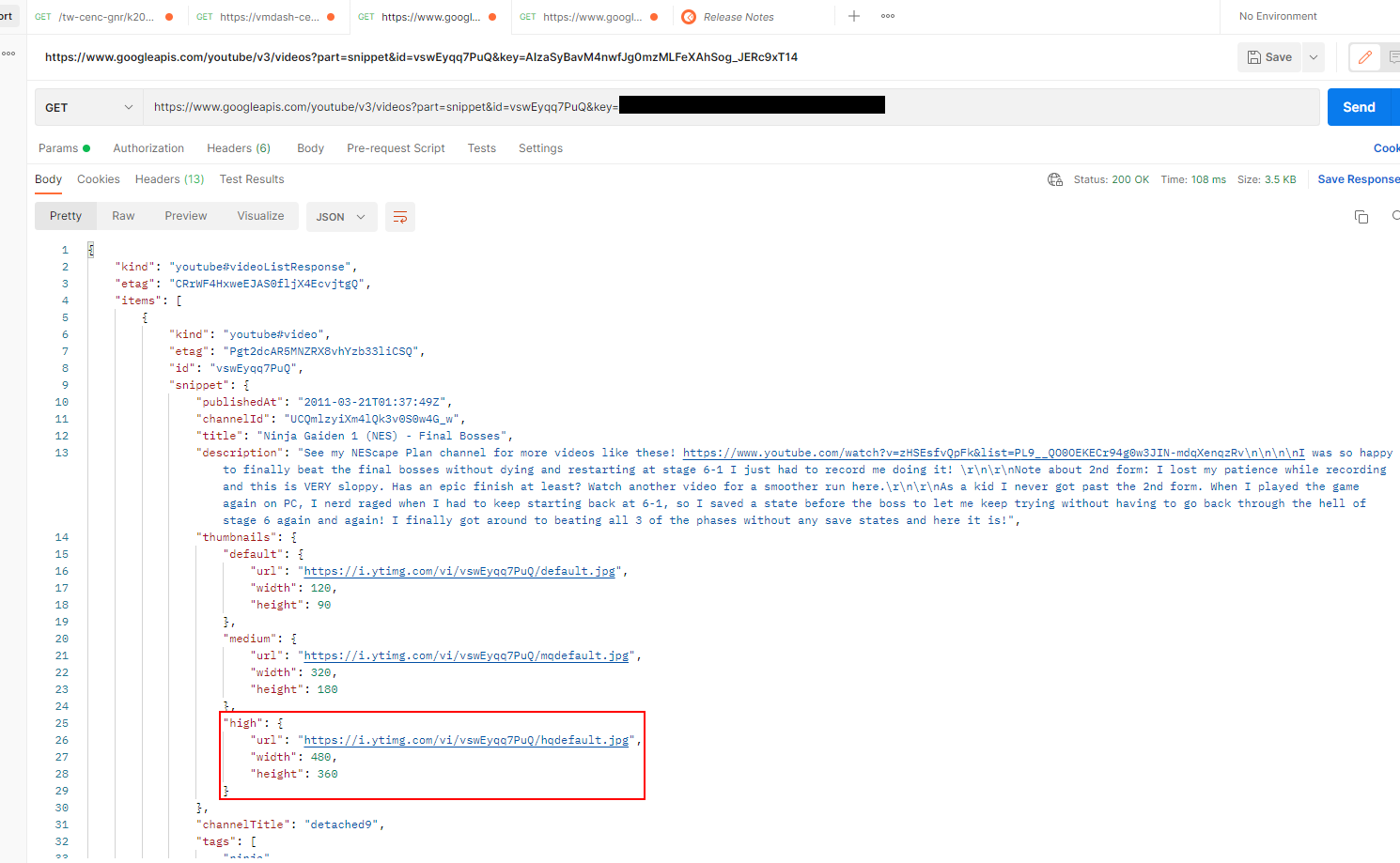The height and width of the screenshot is (863, 1400).
Task: Open the Release Notes tab
Action: pyautogui.click(x=739, y=17)
